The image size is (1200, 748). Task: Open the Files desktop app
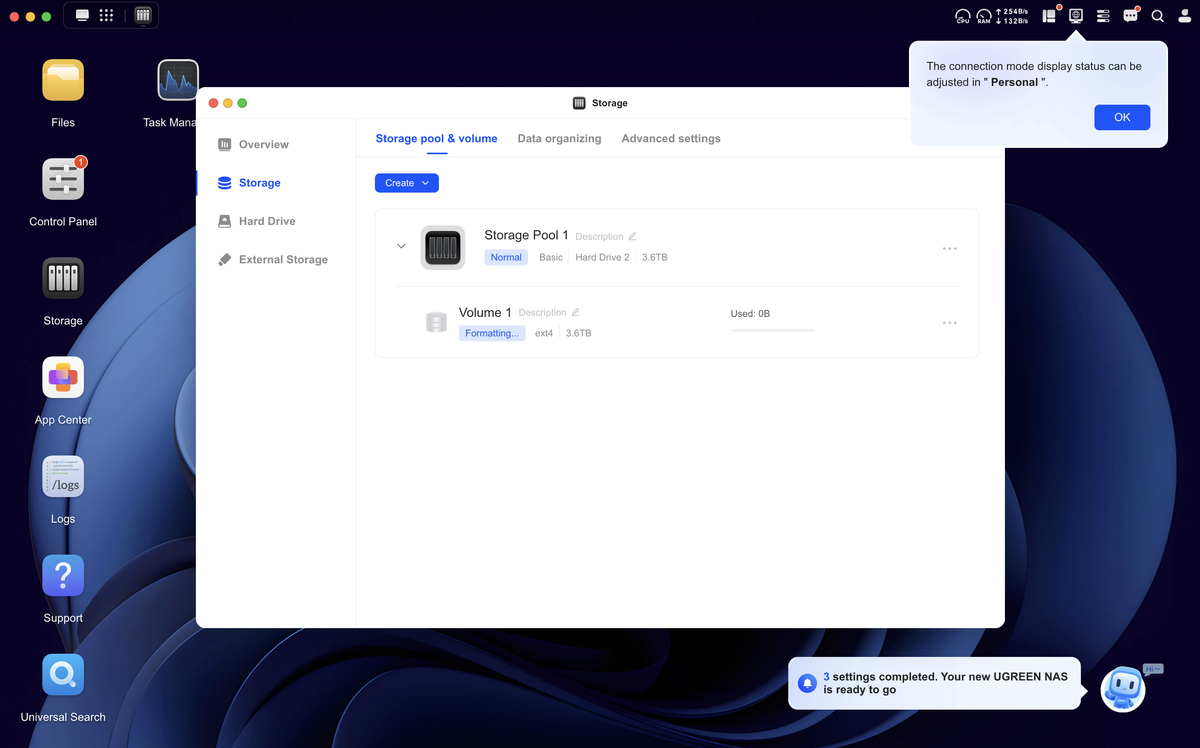coord(63,81)
